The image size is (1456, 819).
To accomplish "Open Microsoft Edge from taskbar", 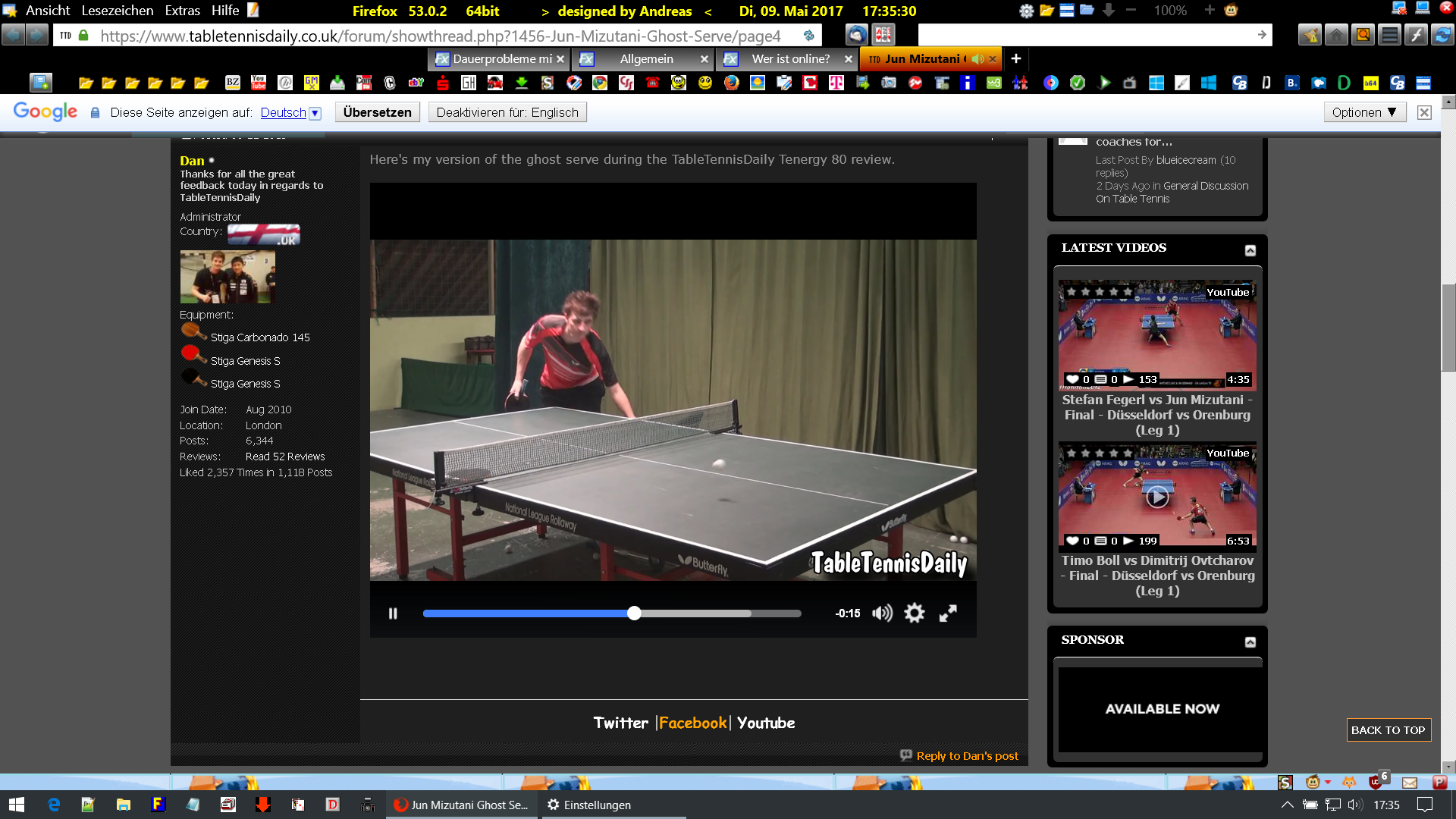I will pos(54,805).
